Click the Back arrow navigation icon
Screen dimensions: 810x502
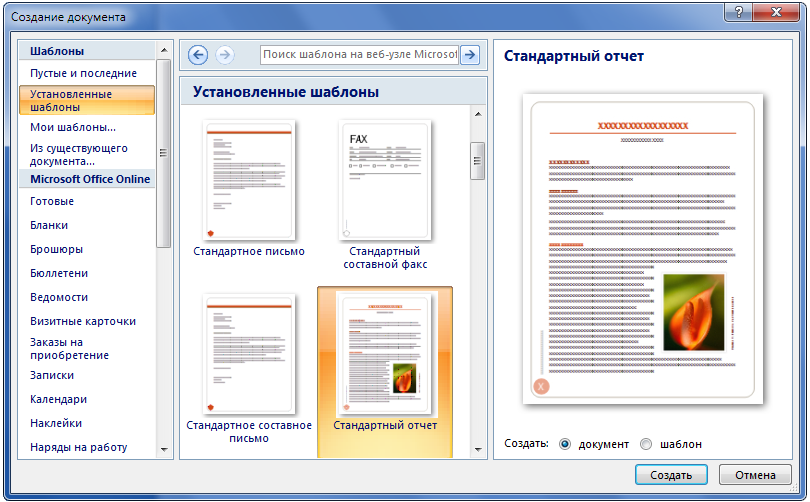click(x=198, y=55)
